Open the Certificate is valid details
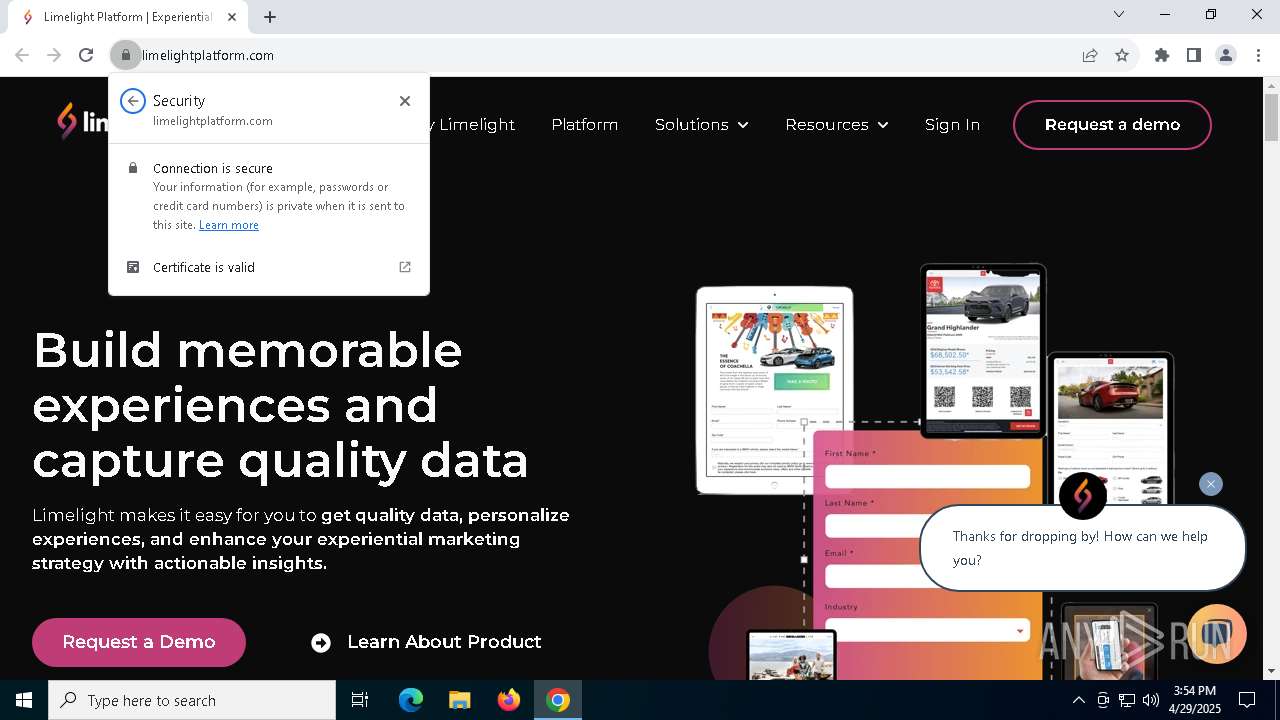1280x720 pixels. (269, 267)
